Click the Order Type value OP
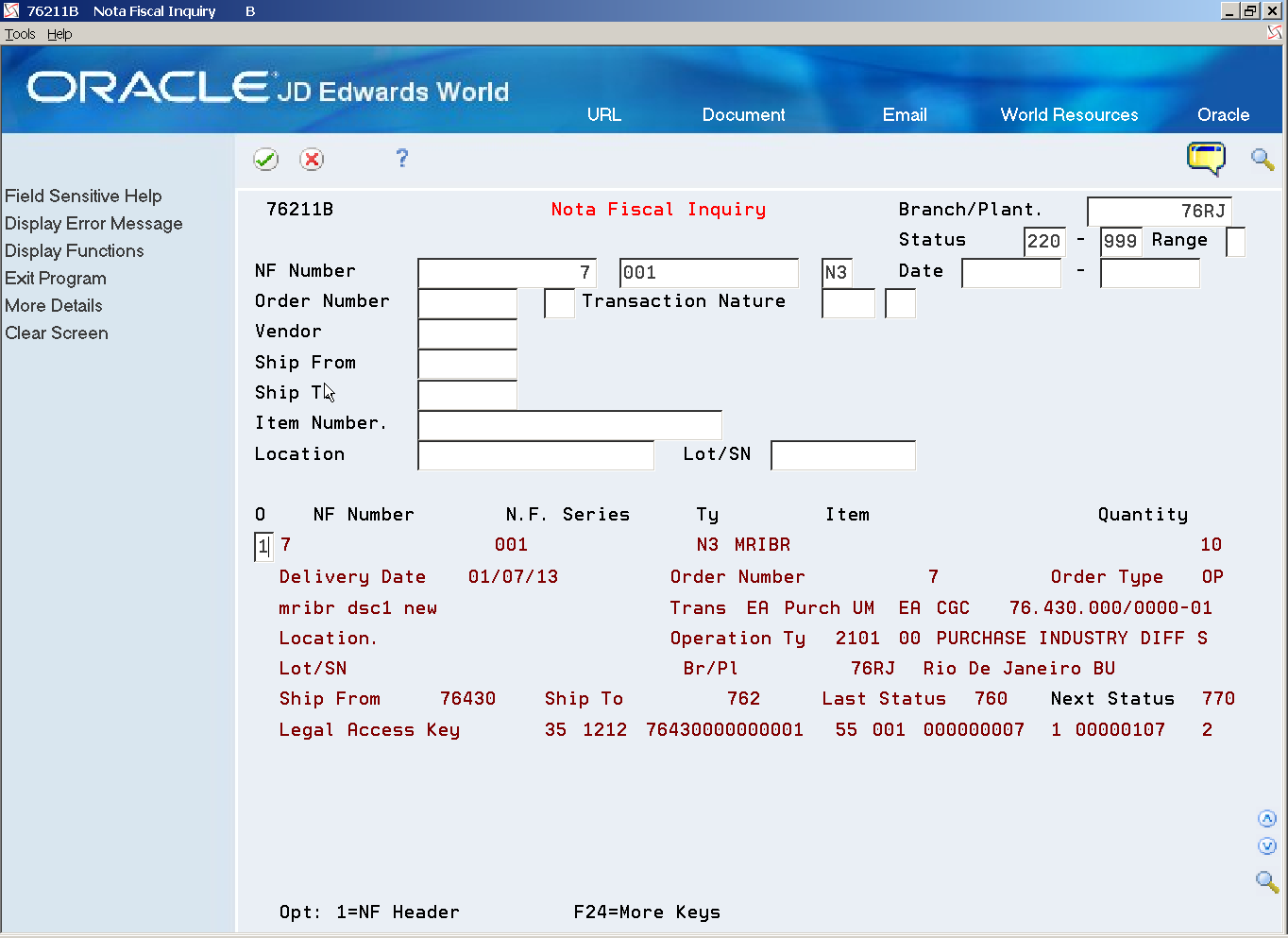The image size is (1288, 938). pyautogui.click(x=1212, y=576)
